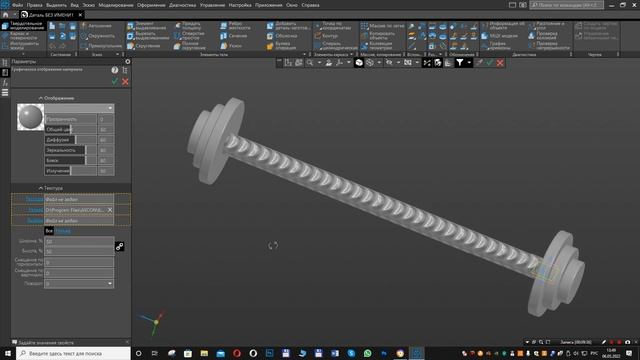
Task: Open dropdown arrow next to filter funnel
Action: click(x=469, y=63)
